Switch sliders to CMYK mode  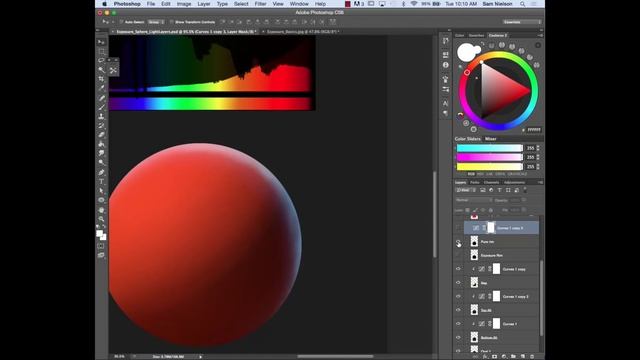(x=500, y=174)
